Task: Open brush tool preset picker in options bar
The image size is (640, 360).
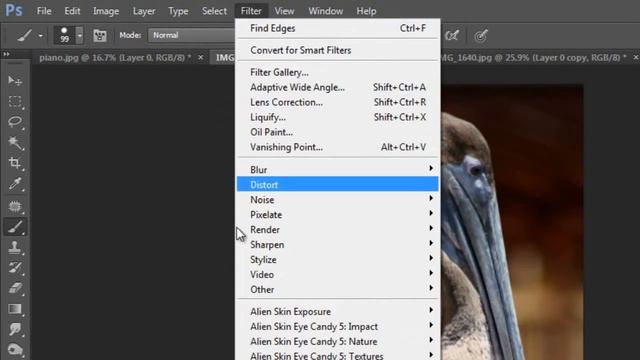Action: 24,36
